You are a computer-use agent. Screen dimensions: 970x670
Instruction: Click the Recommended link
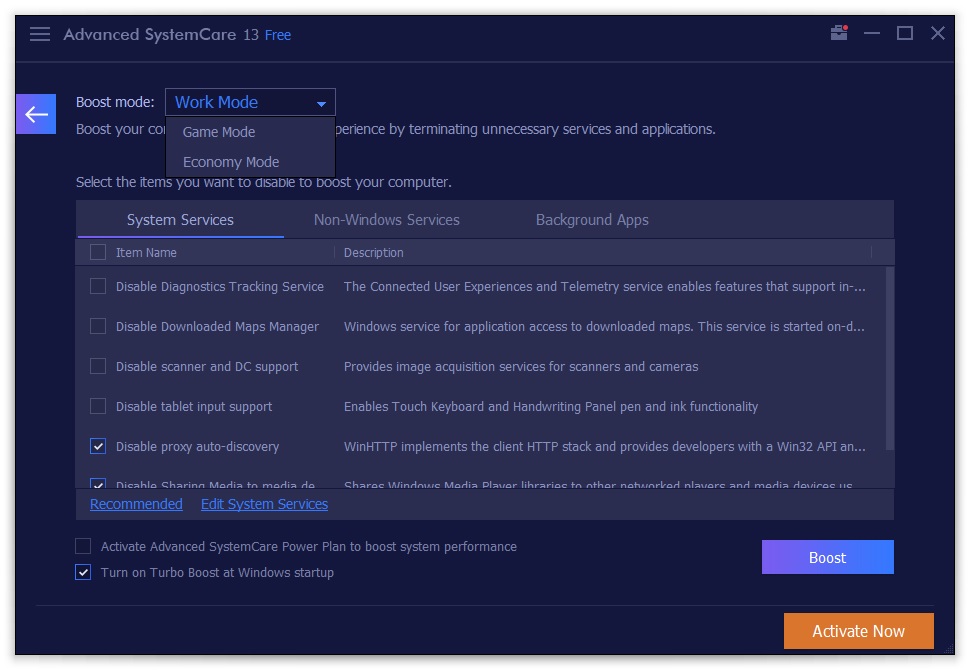pos(135,504)
